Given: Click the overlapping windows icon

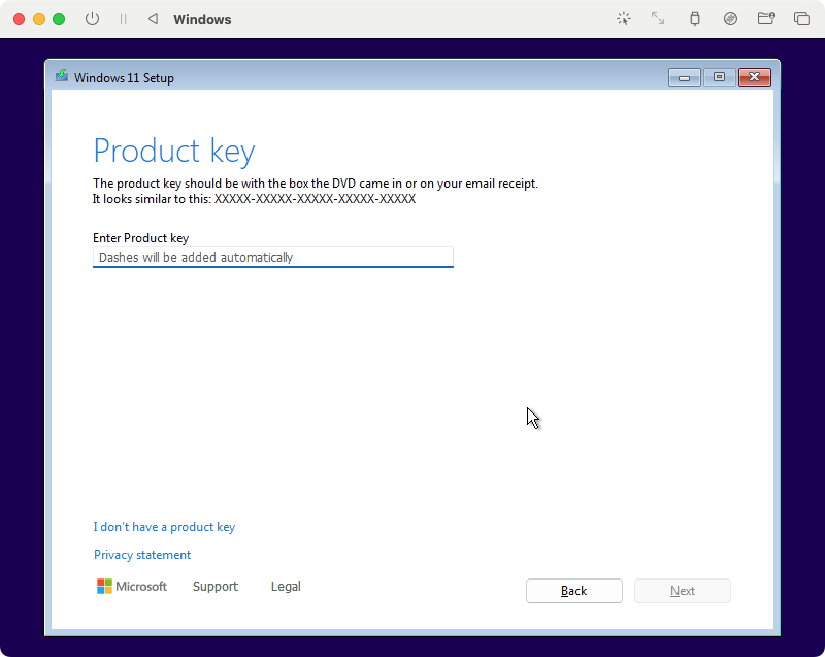Looking at the screenshot, I should click(x=801, y=18).
